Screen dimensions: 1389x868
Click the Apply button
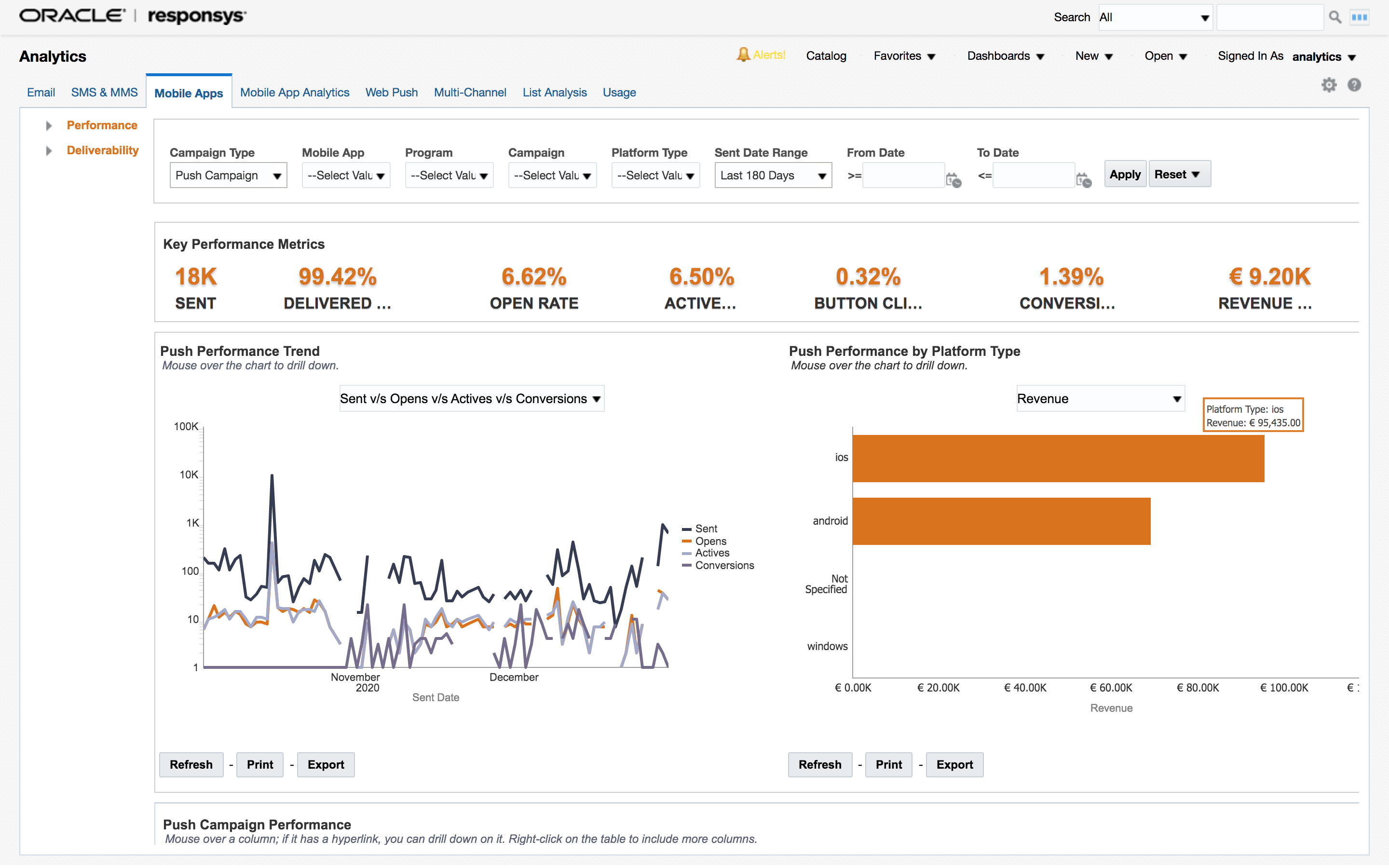tap(1124, 174)
